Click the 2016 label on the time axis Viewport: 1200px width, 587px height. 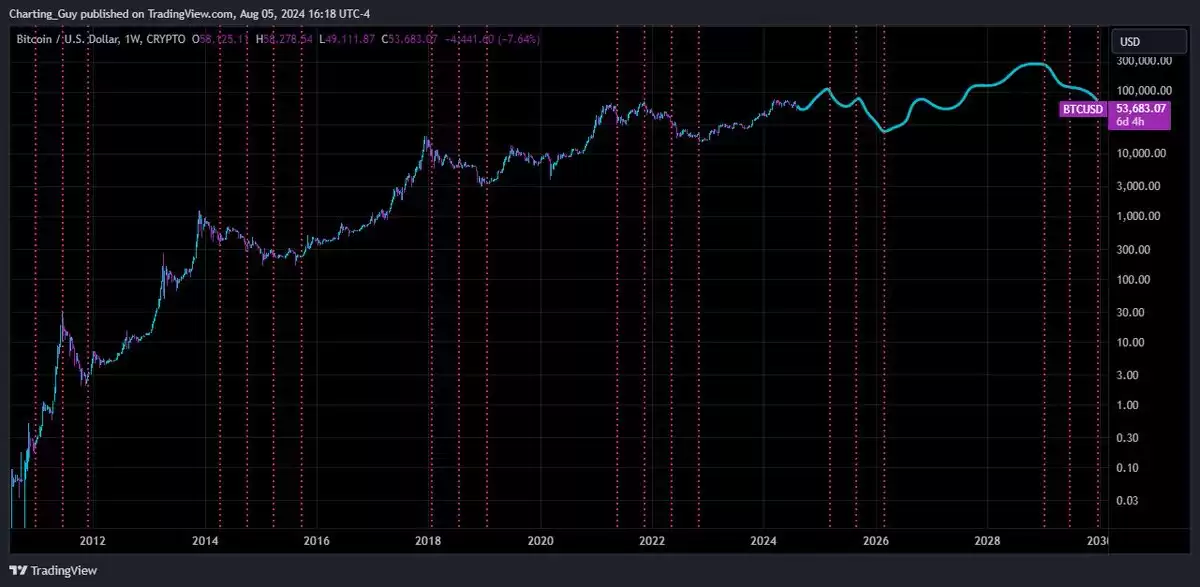tap(316, 541)
